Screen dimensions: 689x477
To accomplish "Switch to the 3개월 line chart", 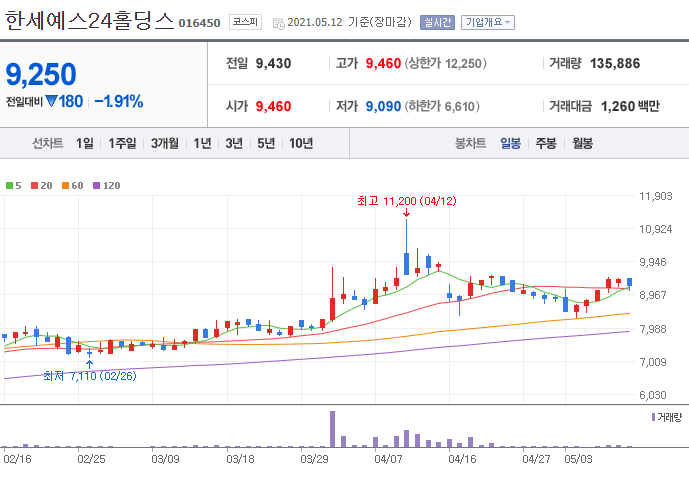I will click(x=165, y=143).
